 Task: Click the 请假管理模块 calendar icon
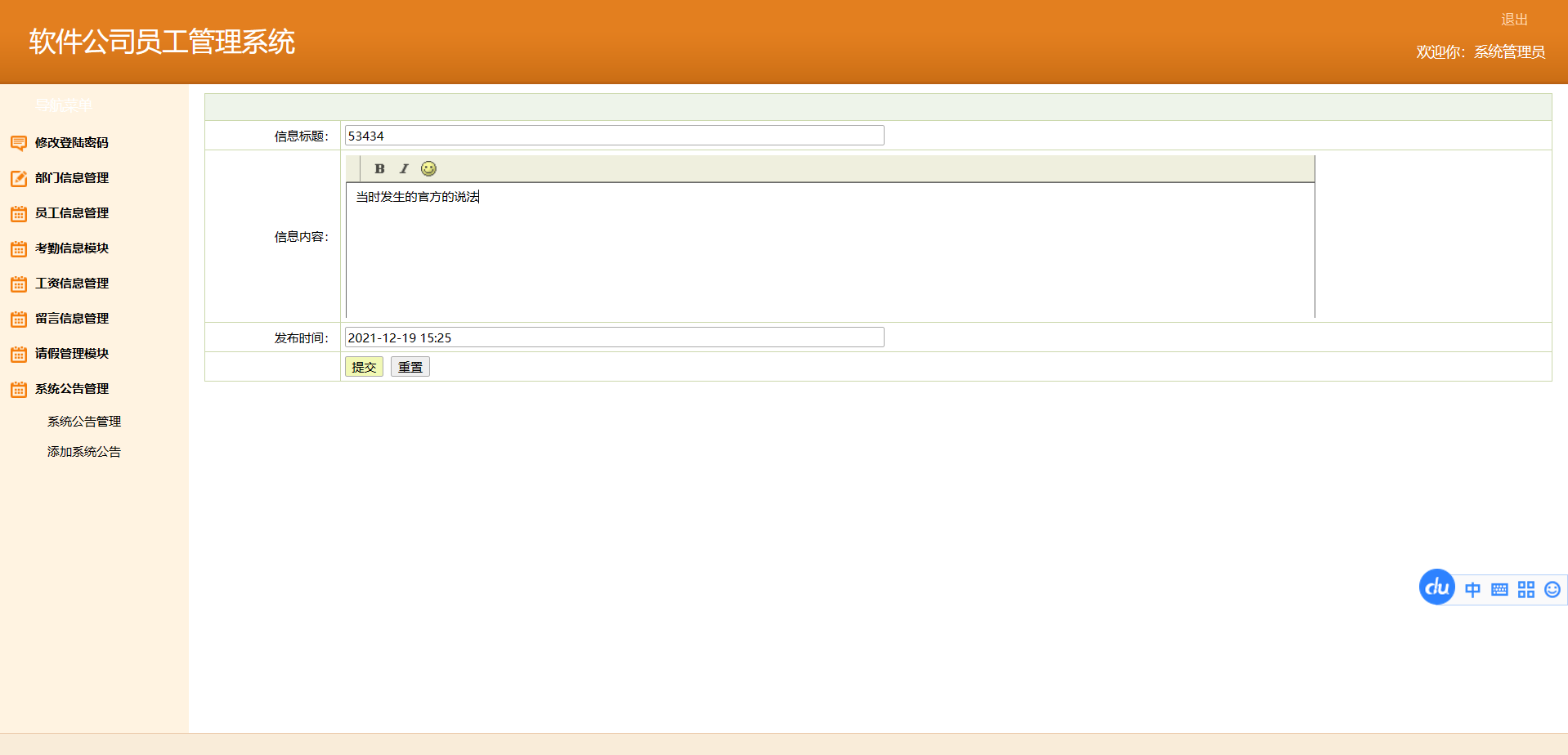[19, 354]
